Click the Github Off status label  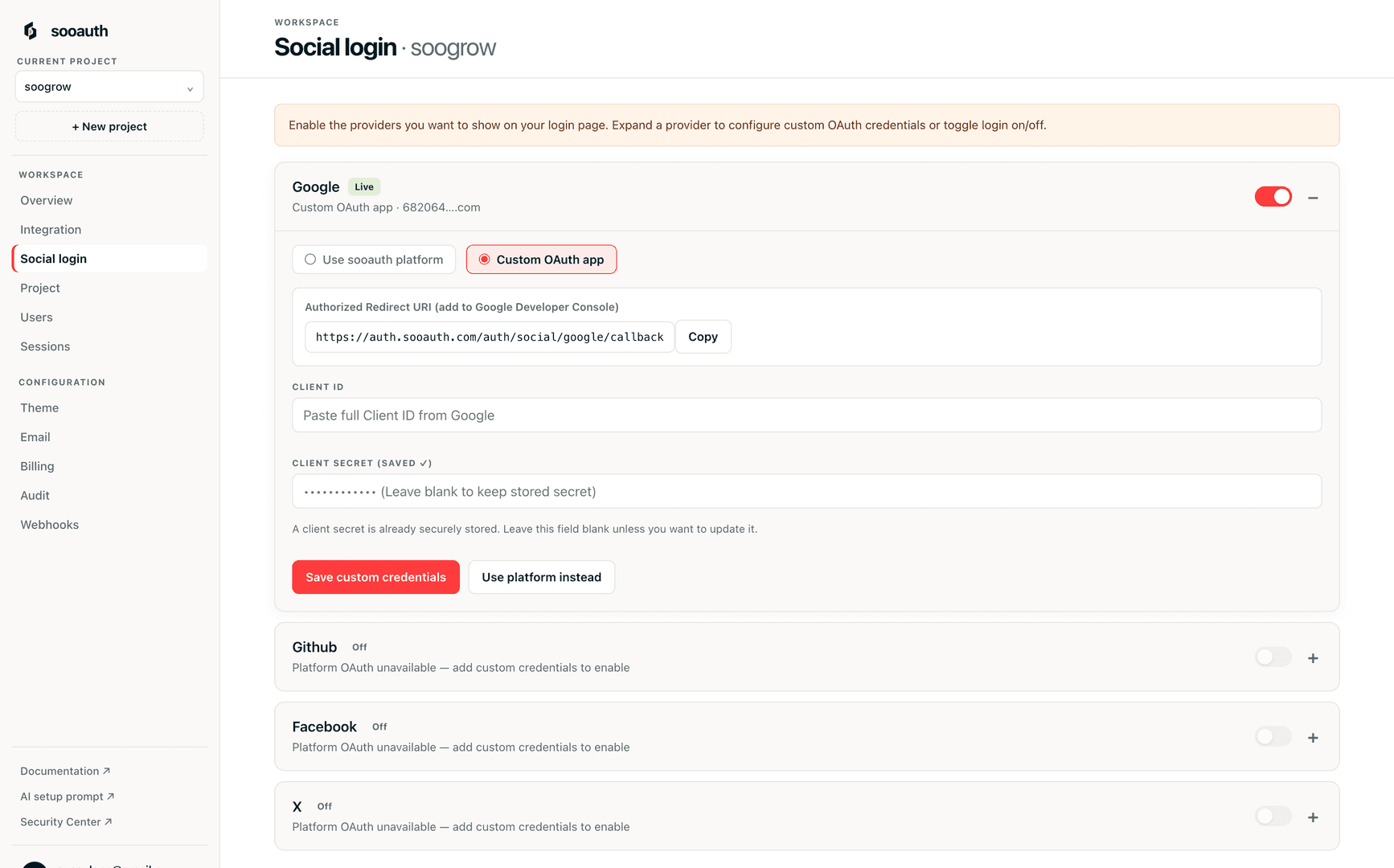[359, 647]
